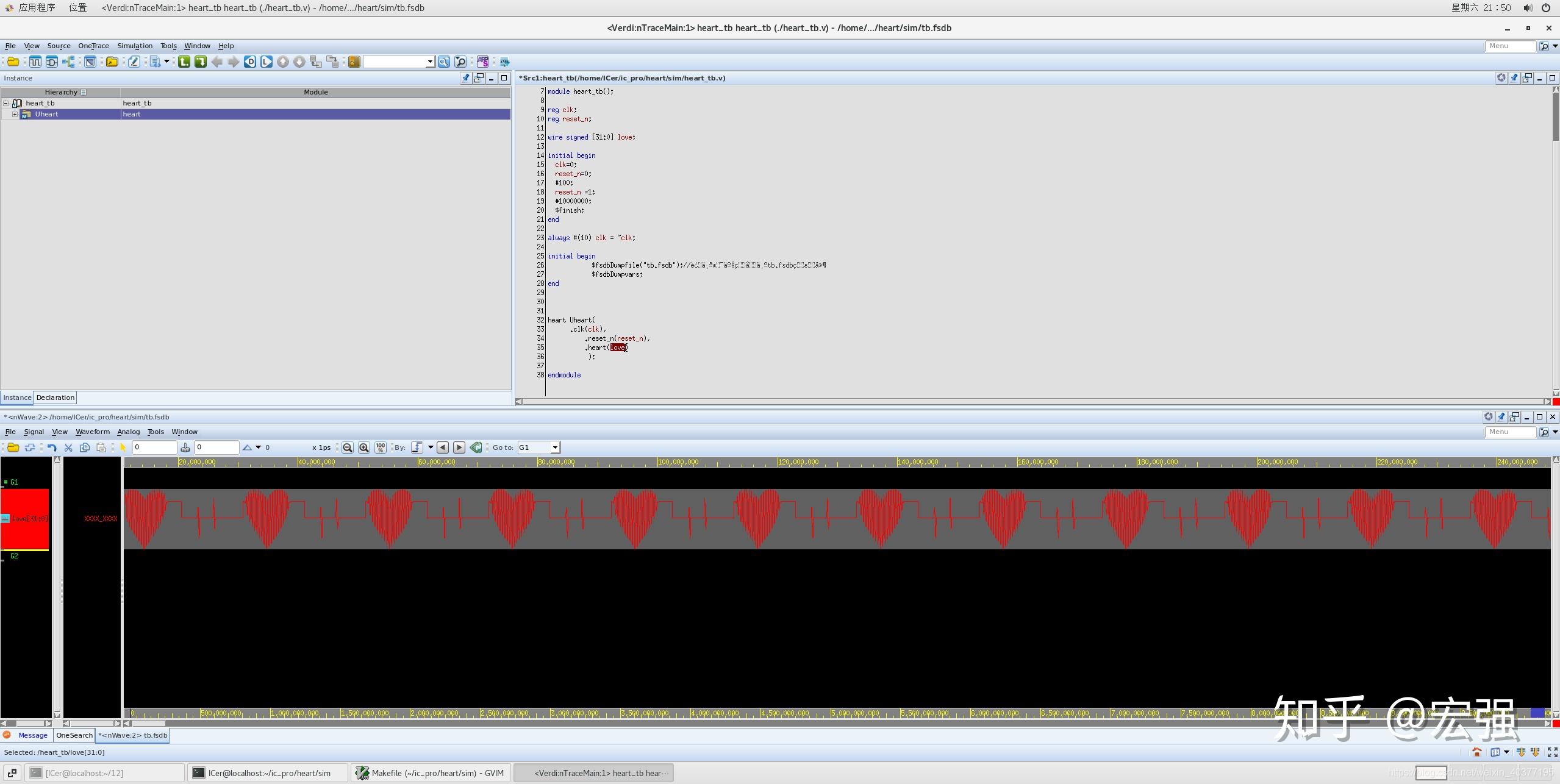Open the new schematic window icon
Viewport: 1560px width, 784px height.
coord(52,62)
